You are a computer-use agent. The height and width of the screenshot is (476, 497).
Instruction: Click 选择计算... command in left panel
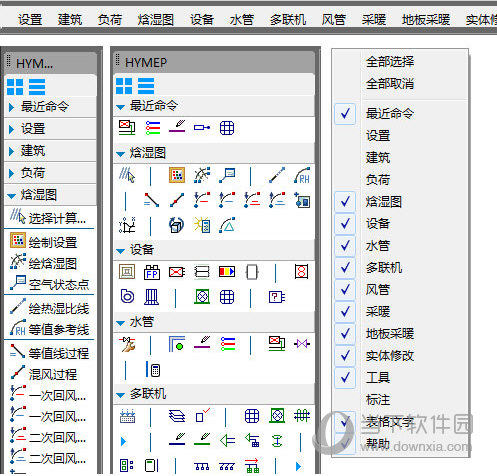[x=48, y=217]
